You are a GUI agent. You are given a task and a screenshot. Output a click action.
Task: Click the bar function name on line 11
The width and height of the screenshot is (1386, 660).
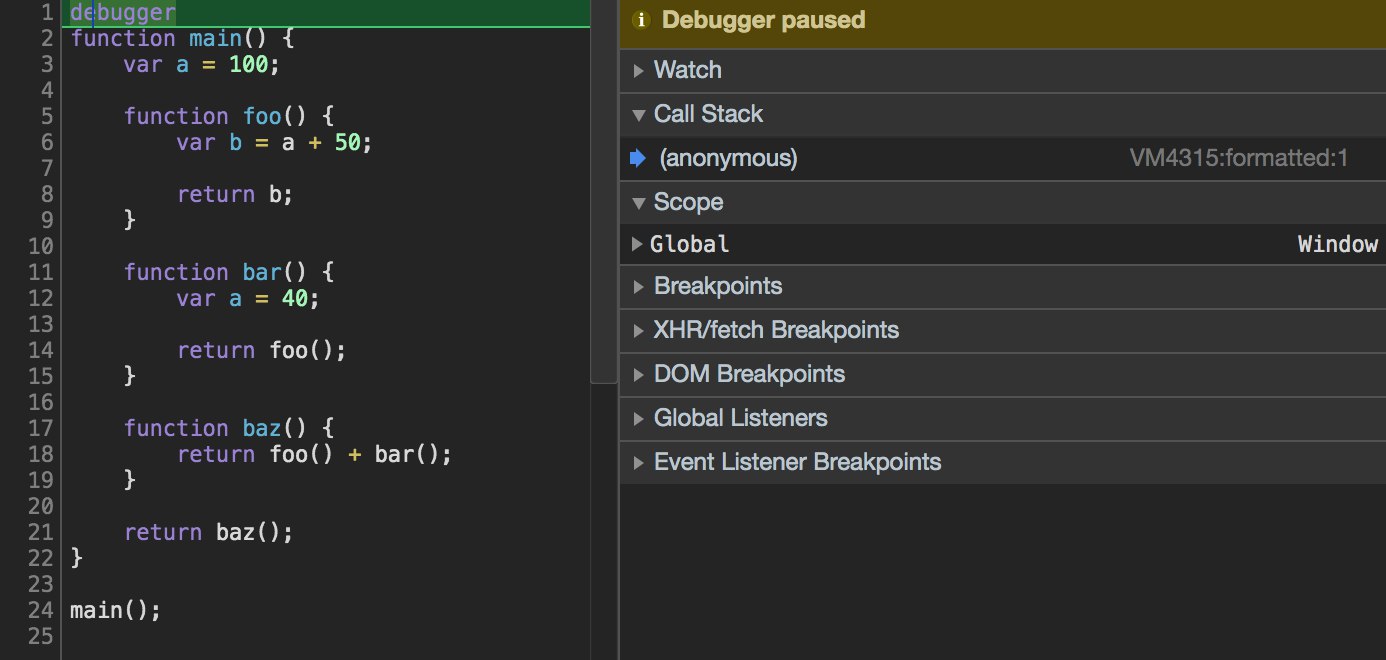click(261, 273)
